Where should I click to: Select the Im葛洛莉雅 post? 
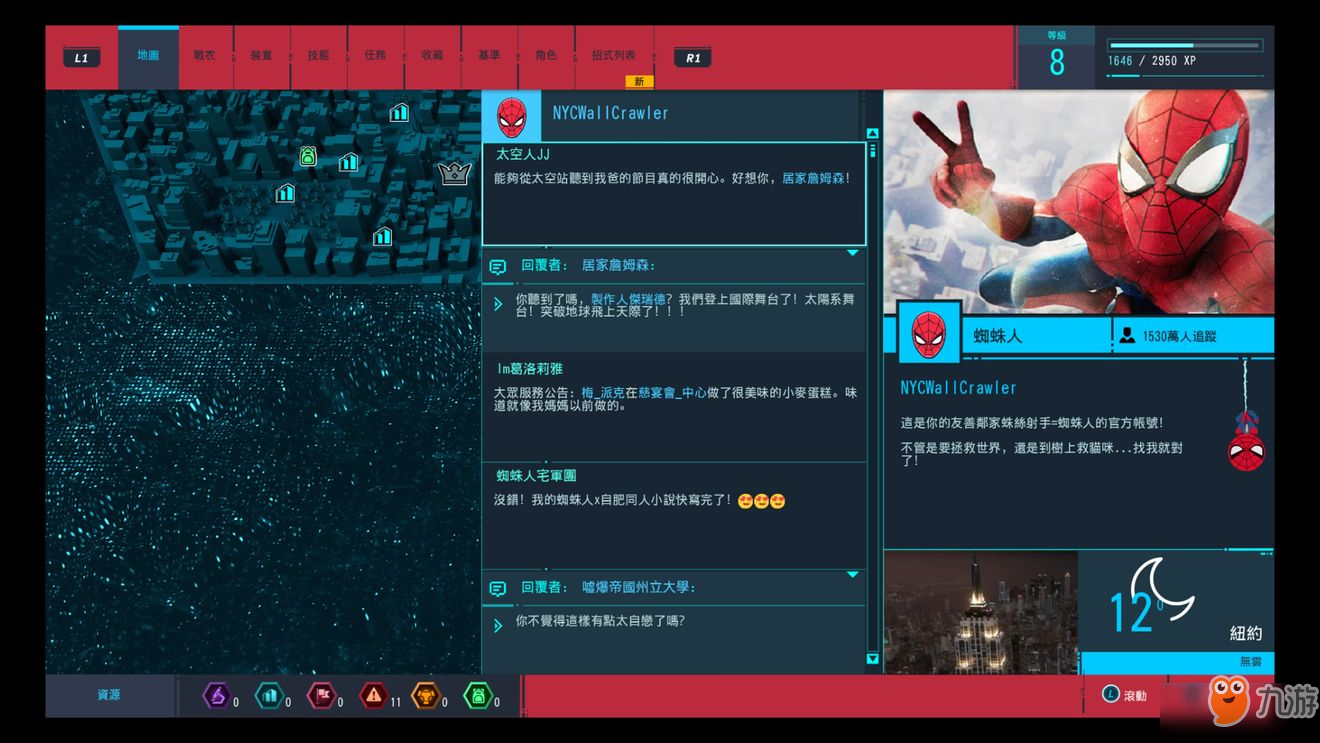(674, 409)
